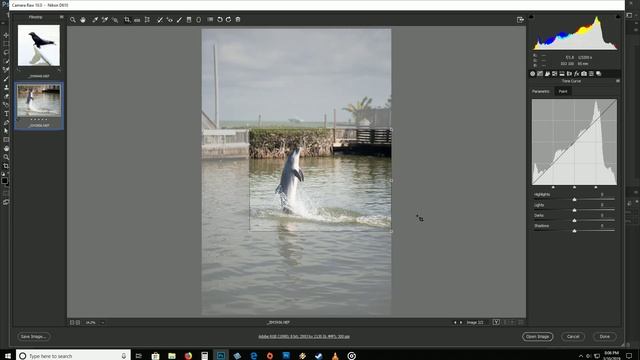The width and height of the screenshot is (640, 360).
Task: Click the Shadows slider handle
Action: pos(574,231)
